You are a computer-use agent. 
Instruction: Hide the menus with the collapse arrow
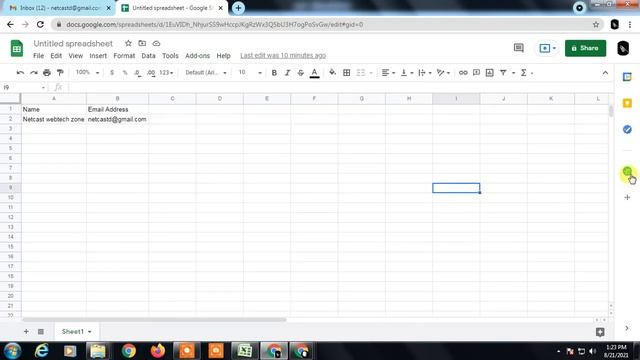pos(605,73)
